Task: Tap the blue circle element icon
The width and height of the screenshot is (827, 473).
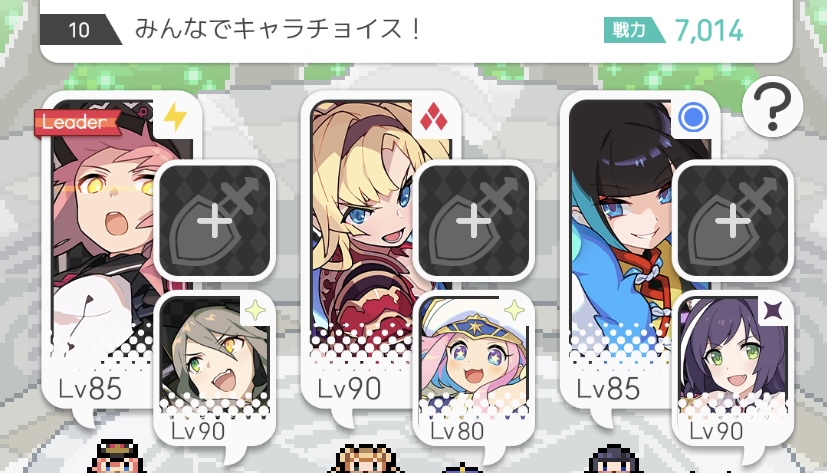Action: click(693, 118)
